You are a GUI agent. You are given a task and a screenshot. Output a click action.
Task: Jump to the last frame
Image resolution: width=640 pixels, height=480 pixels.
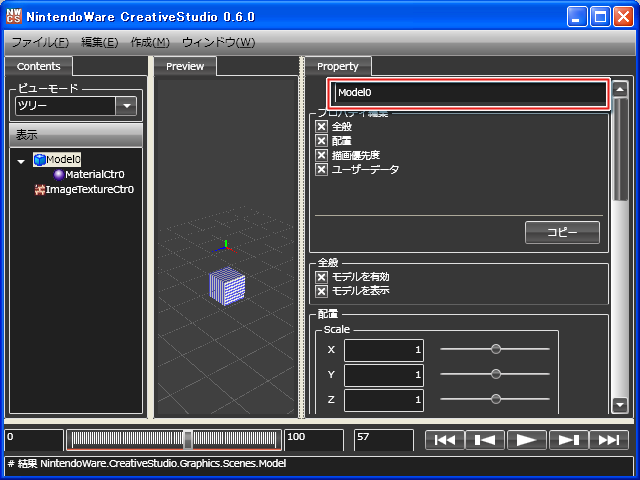[x=608, y=440]
